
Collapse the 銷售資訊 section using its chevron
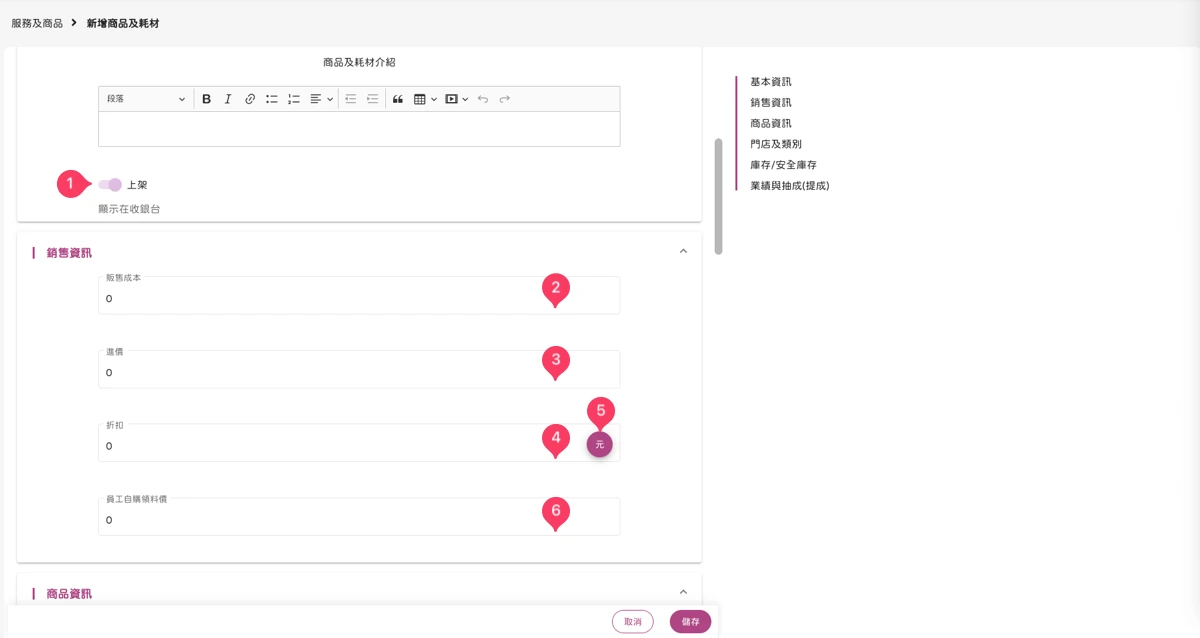[683, 252]
